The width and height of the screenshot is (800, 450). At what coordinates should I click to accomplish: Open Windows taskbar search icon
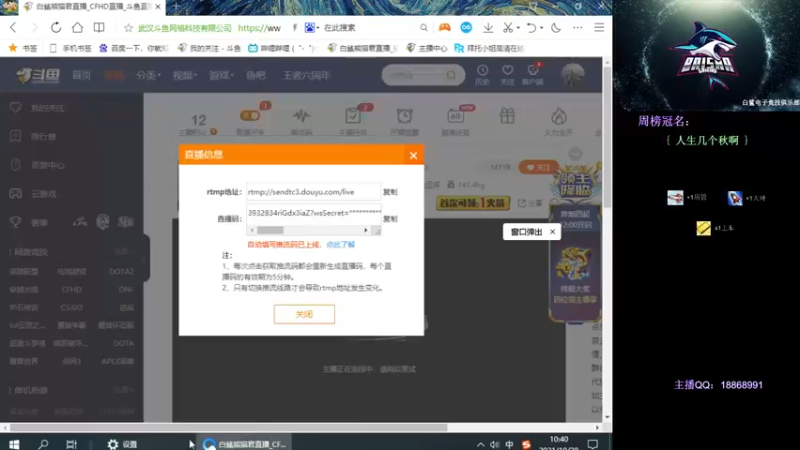point(43,444)
